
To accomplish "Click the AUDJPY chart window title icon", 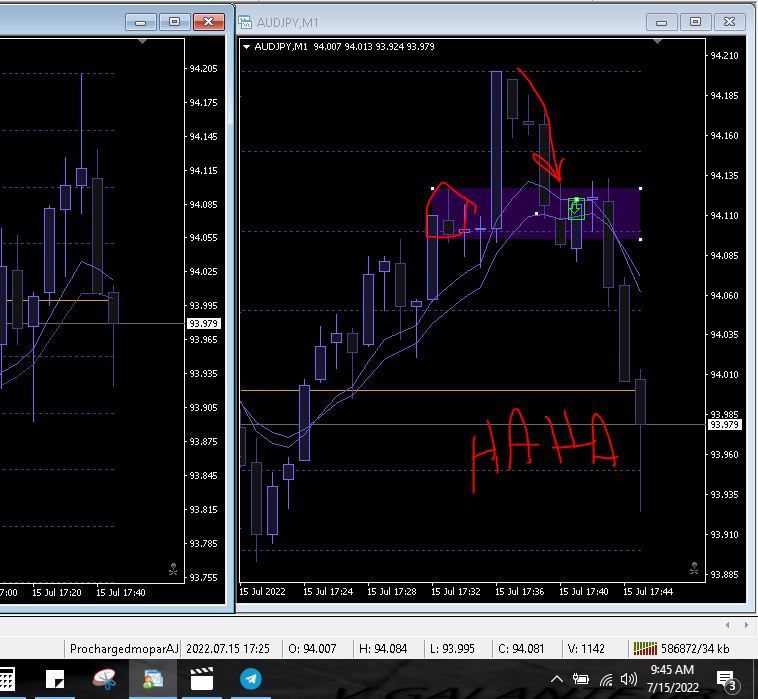I will point(244,21).
